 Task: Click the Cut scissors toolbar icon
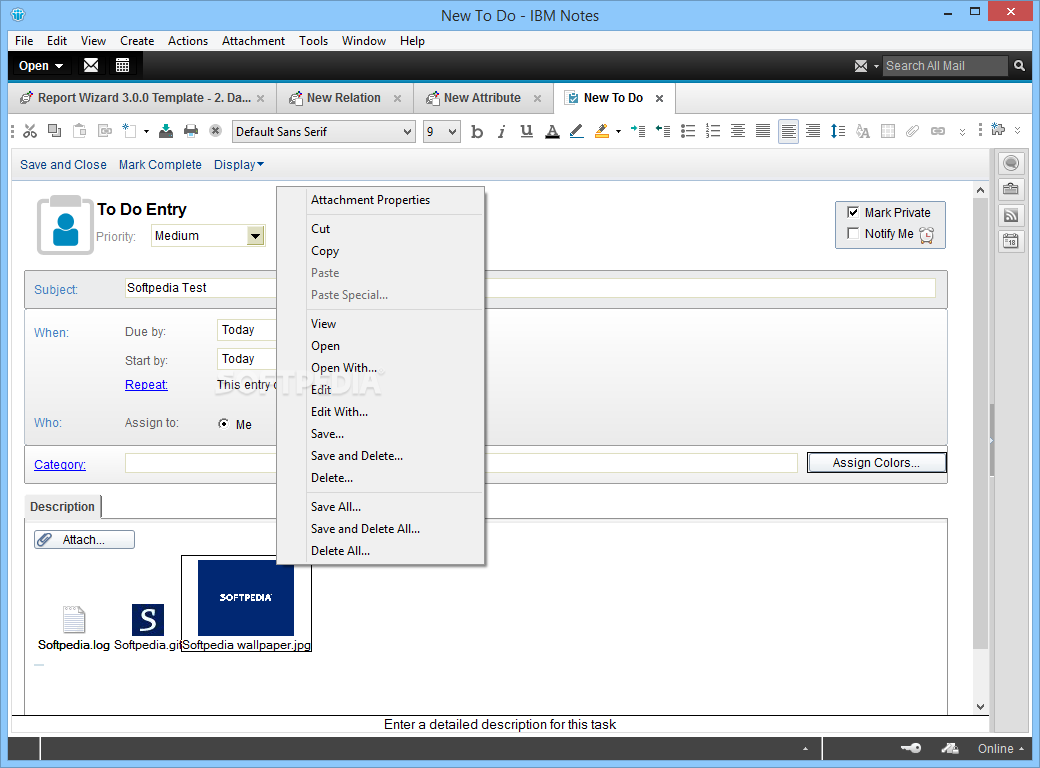(30, 131)
